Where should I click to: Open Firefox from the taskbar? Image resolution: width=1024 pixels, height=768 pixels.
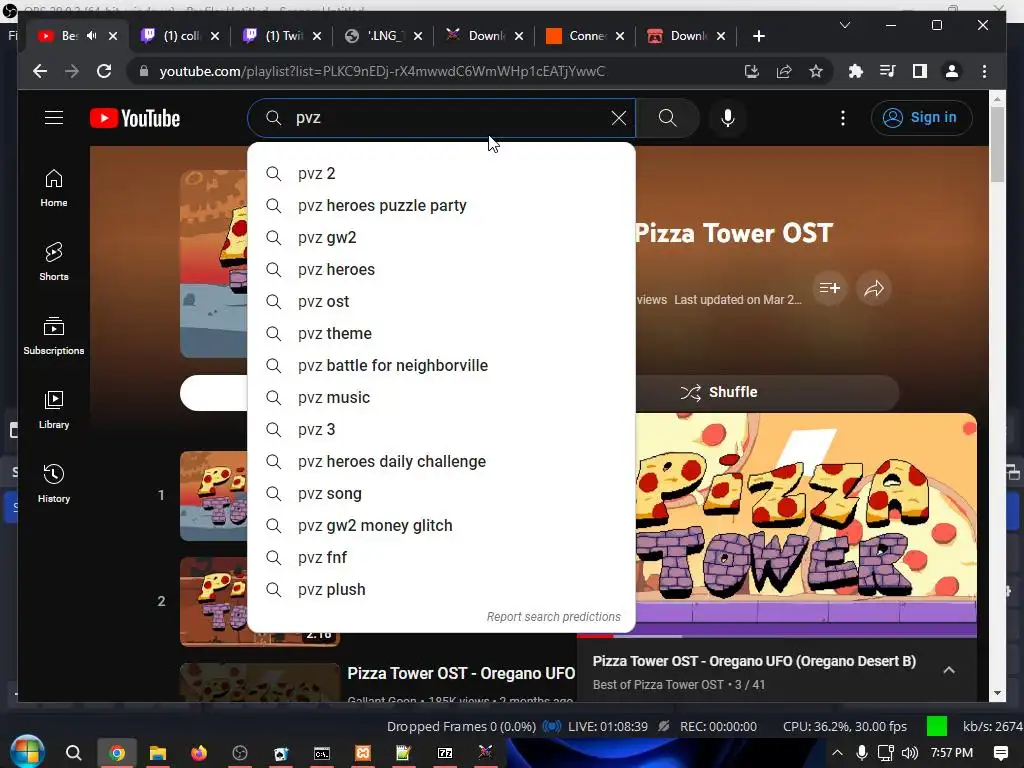tap(199, 753)
